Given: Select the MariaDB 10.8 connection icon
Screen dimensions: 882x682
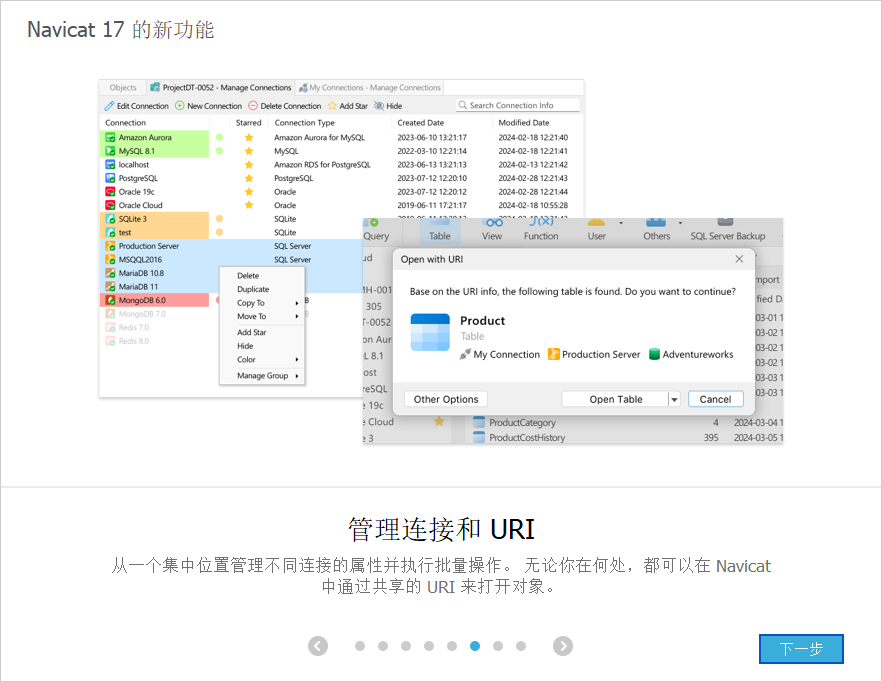Looking at the screenshot, I should [x=110, y=273].
